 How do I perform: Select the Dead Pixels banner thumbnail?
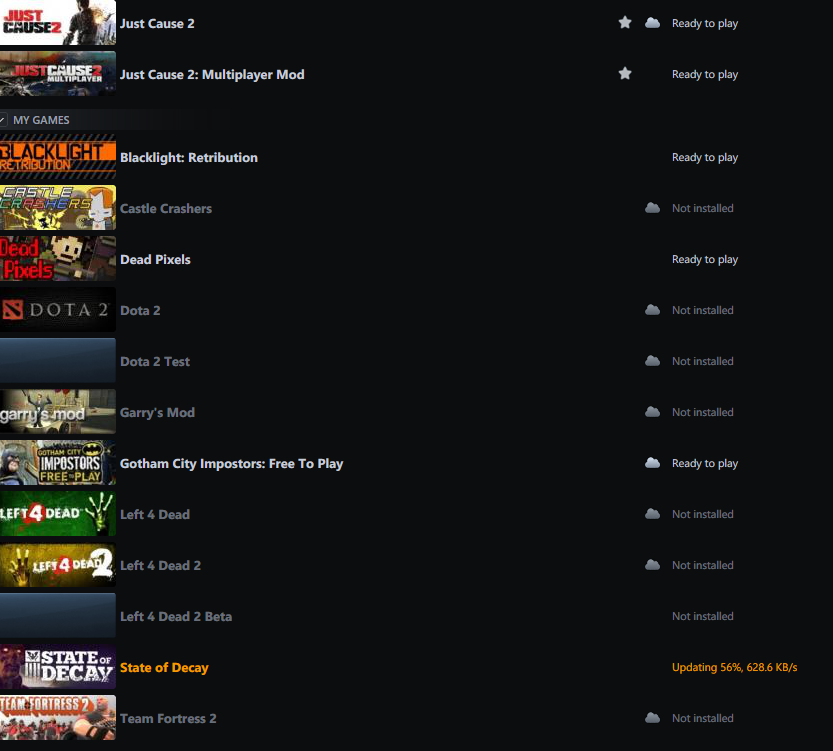click(57, 258)
